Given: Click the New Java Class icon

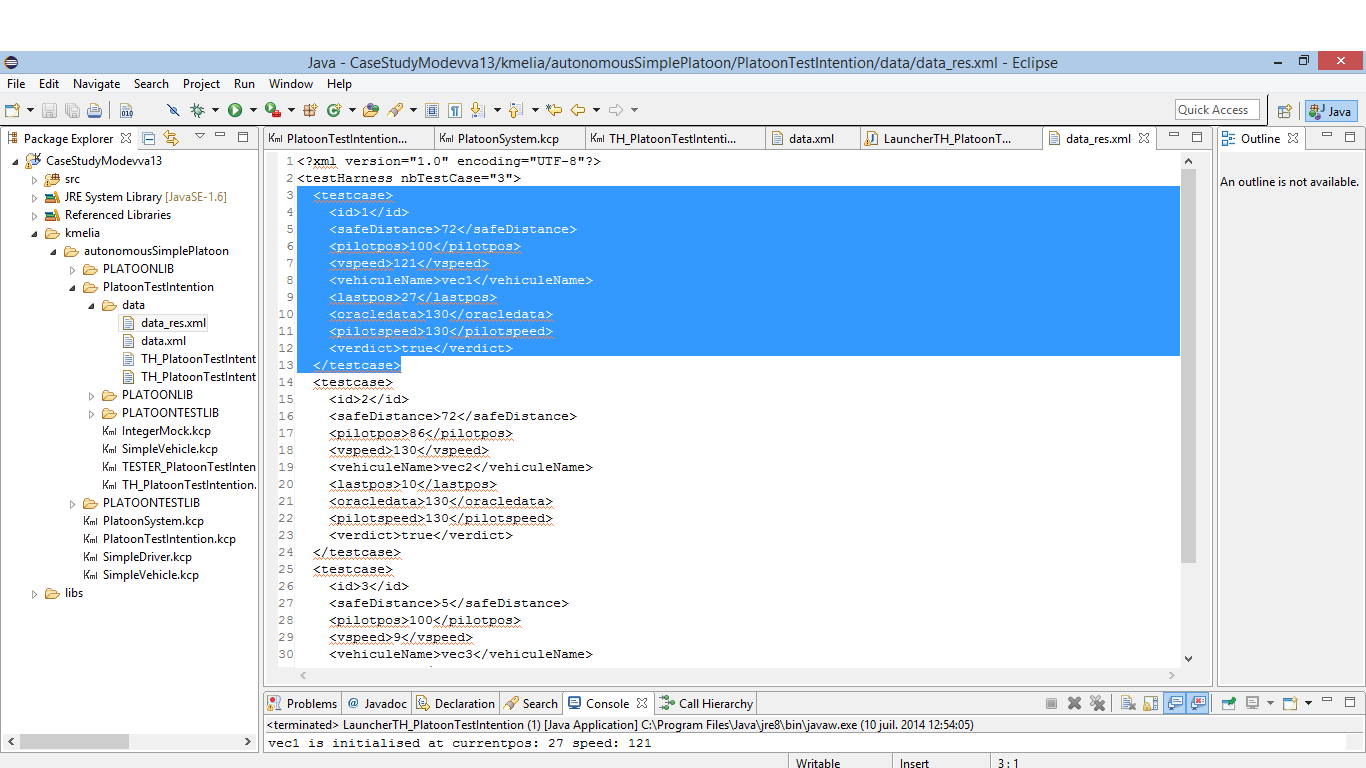Looking at the screenshot, I should (x=335, y=110).
